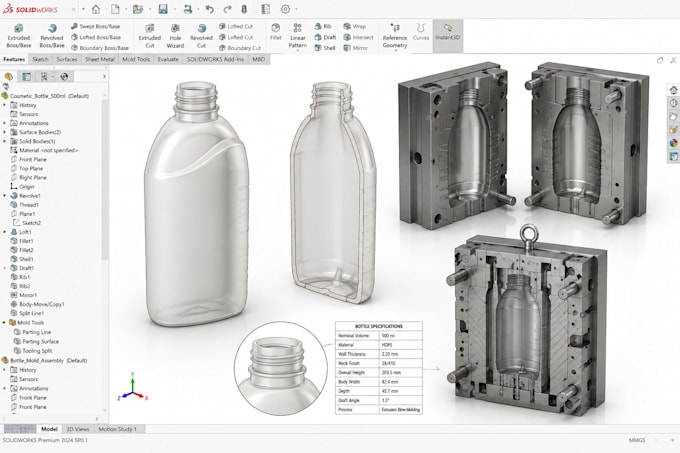Image resolution: width=680 pixels, height=453 pixels.
Task: Open the dropdown arrow under Reference Geometry
Action: click(x=395, y=51)
